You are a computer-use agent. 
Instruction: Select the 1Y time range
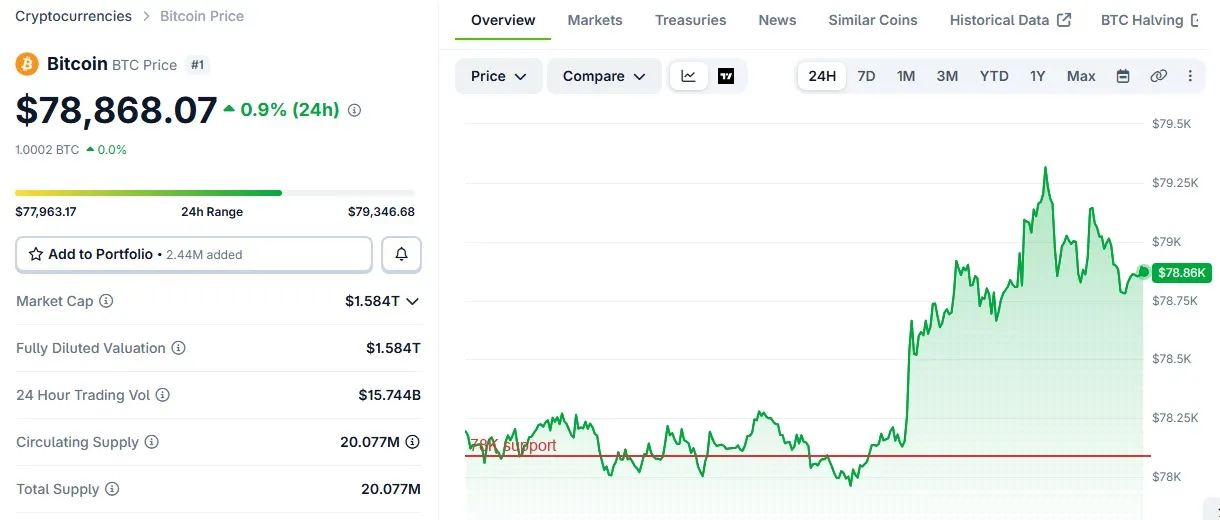tap(1038, 76)
